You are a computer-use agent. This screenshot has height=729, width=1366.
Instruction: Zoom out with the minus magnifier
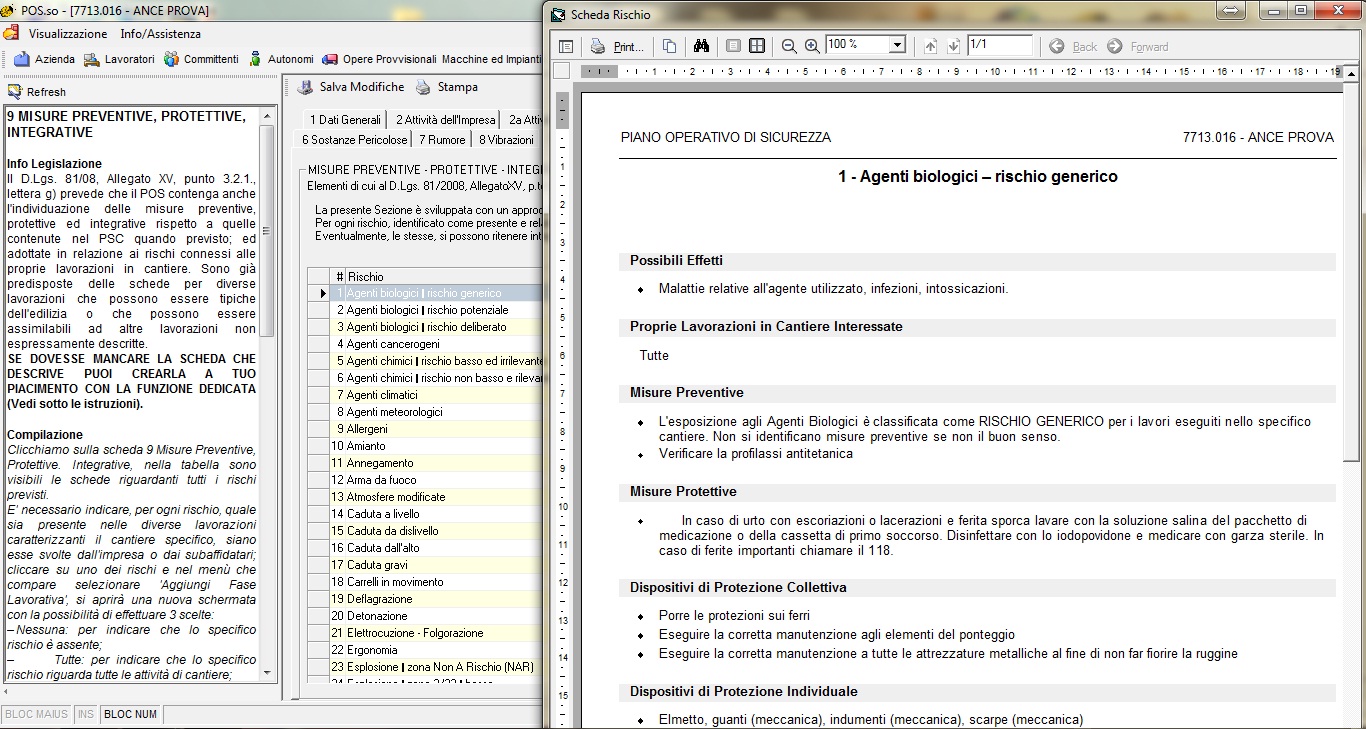(x=789, y=46)
